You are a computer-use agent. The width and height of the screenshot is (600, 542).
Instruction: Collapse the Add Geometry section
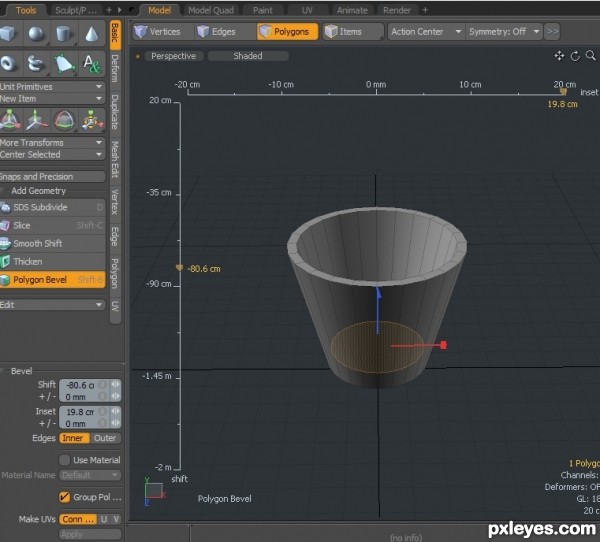(3, 191)
